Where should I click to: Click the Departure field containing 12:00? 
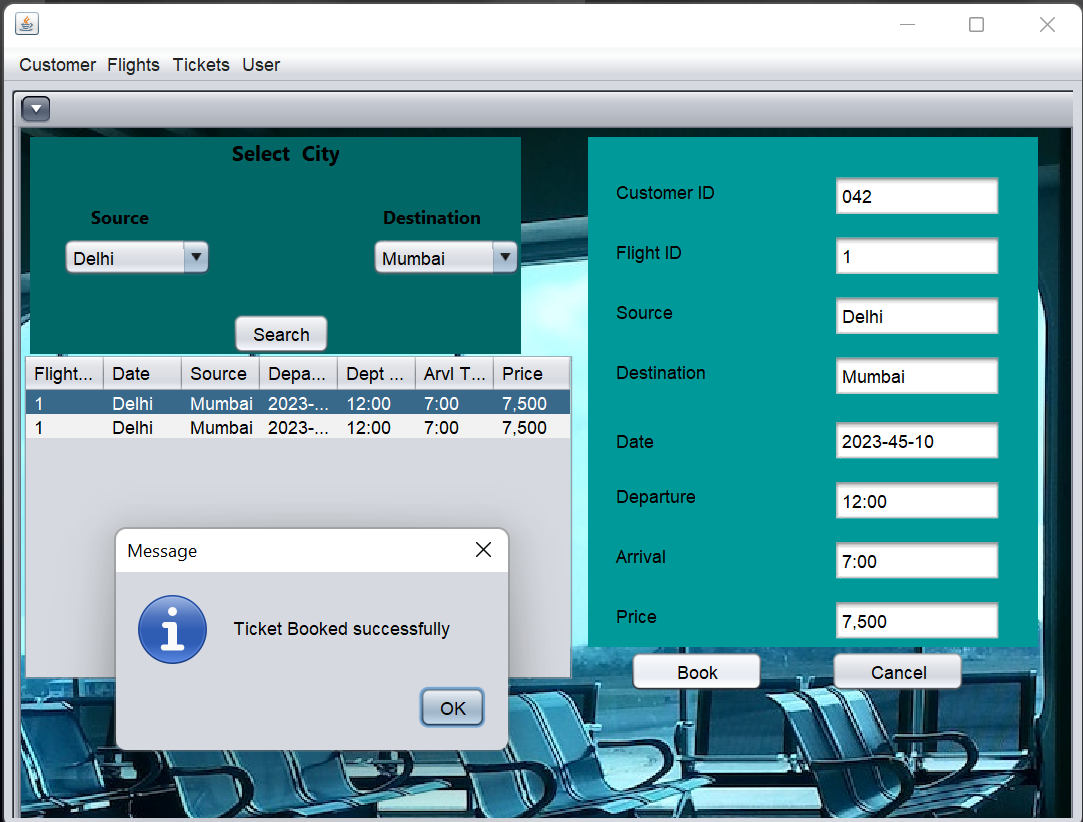[917, 501]
